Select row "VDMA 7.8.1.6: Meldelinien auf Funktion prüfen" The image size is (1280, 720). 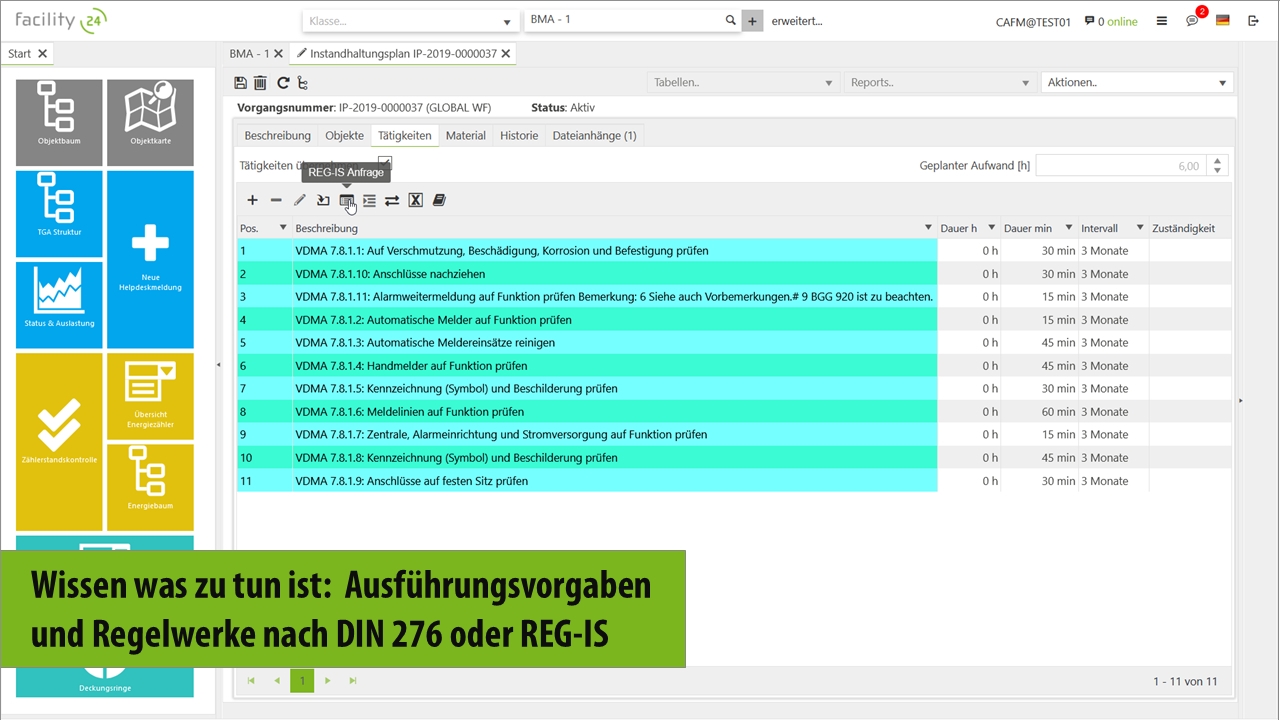coord(734,412)
